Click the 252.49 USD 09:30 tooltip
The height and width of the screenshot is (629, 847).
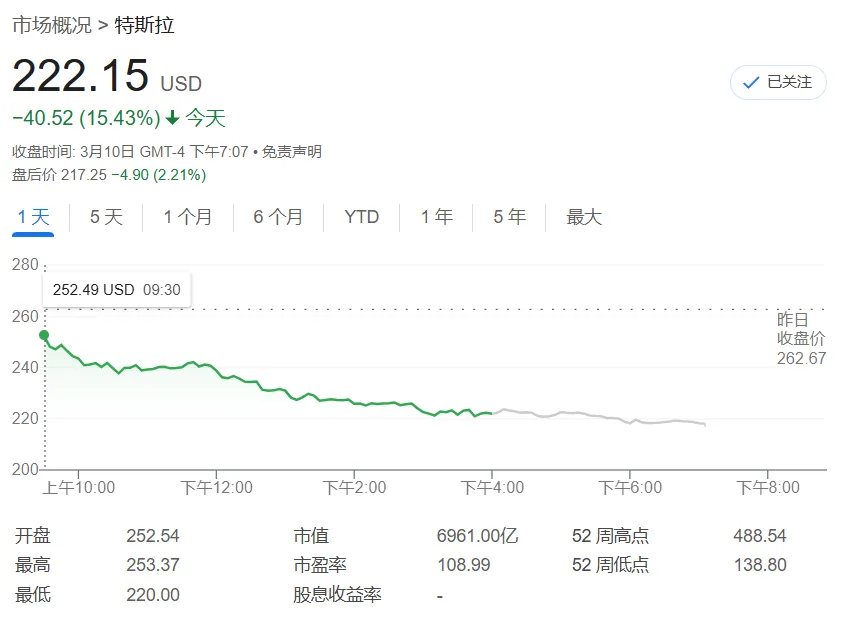pyautogui.click(x=117, y=290)
